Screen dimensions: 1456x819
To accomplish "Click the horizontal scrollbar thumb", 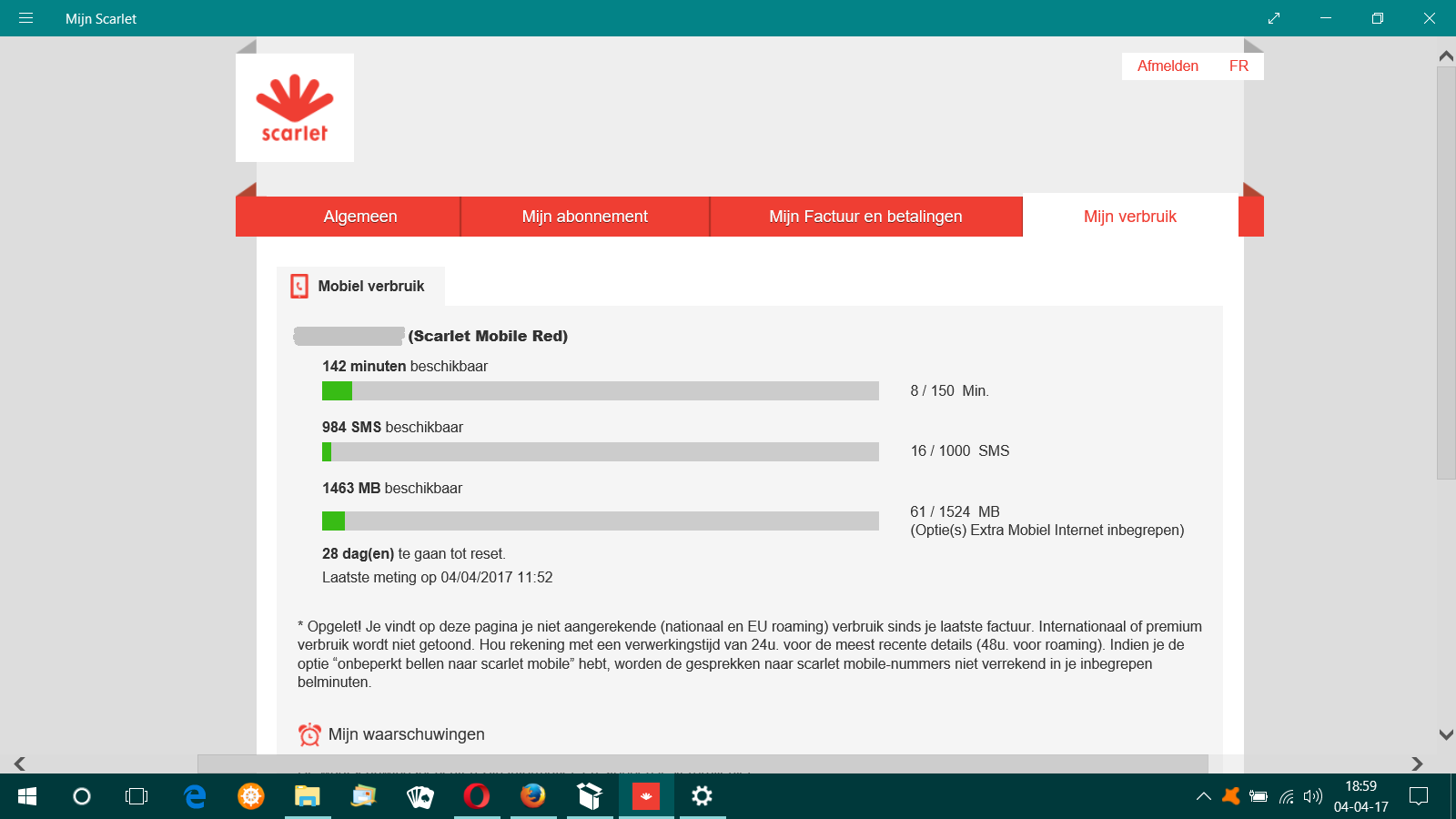I will pyautogui.click(x=703, y=763).
